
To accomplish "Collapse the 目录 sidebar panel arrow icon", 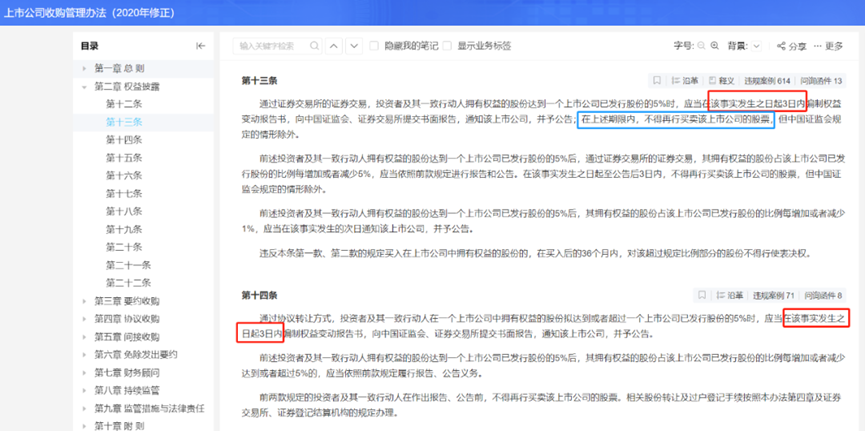I will [x=200, y=46].
